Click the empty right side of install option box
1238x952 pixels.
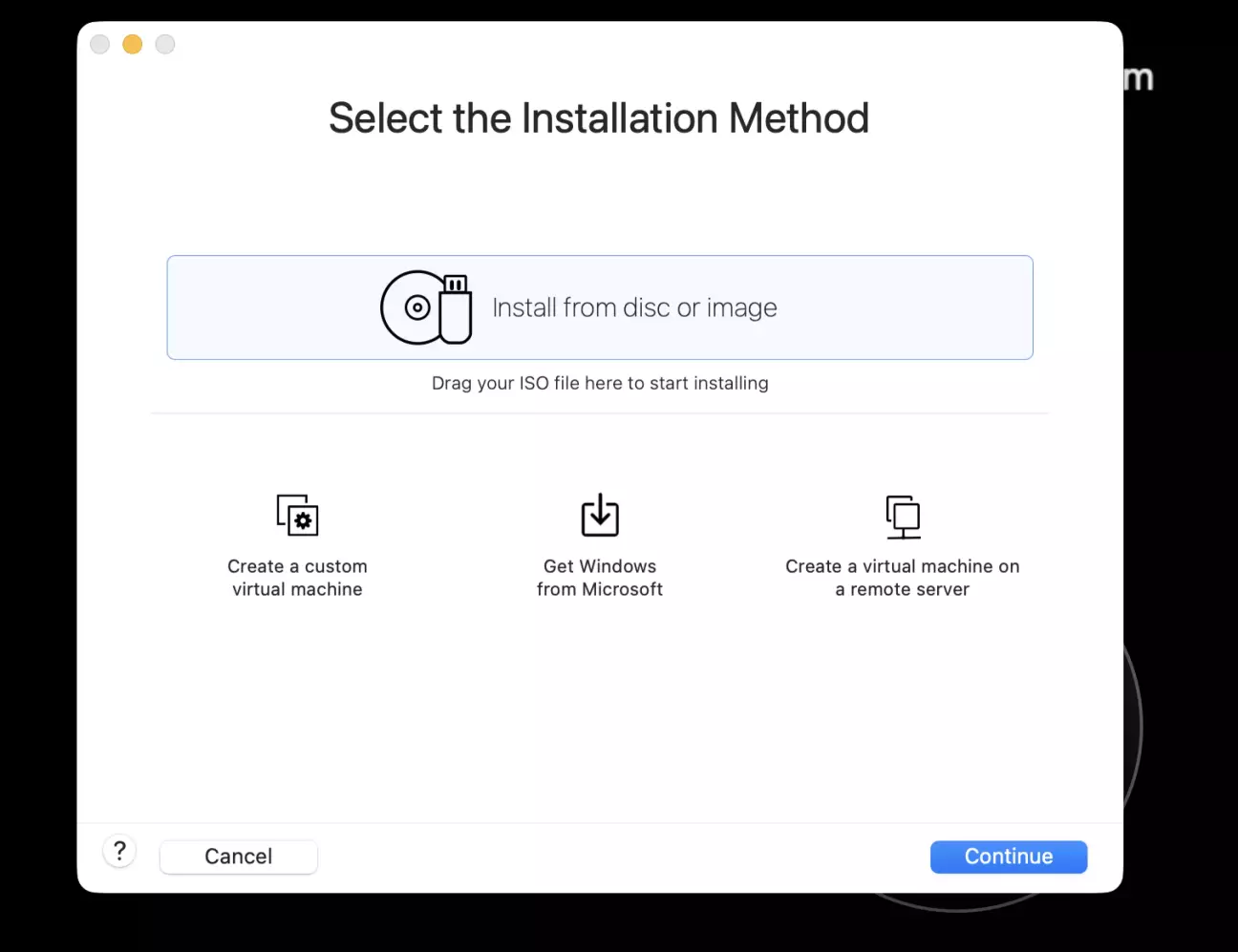tap(917, 307)
